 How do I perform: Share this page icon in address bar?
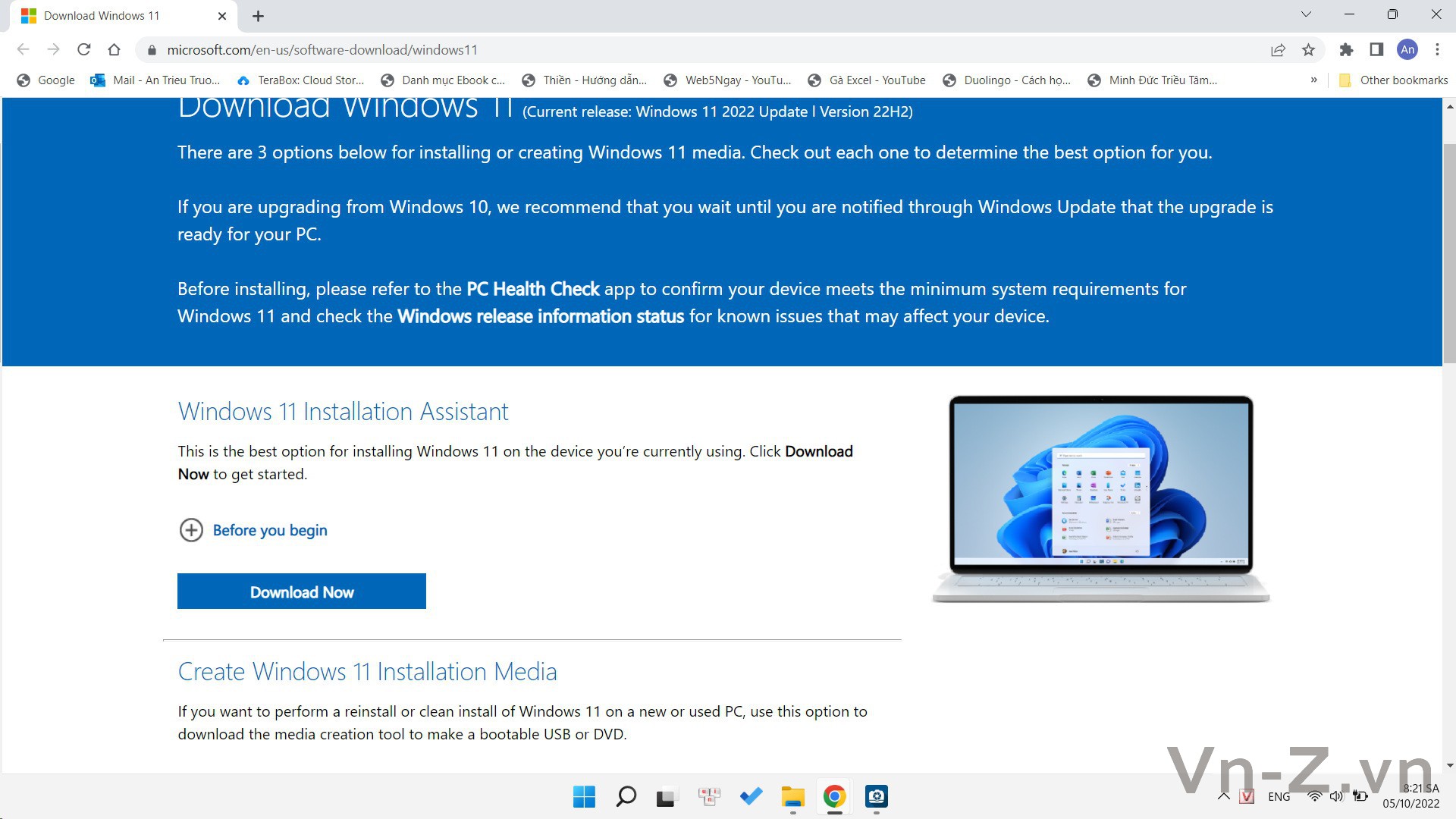click(1278, 50)
